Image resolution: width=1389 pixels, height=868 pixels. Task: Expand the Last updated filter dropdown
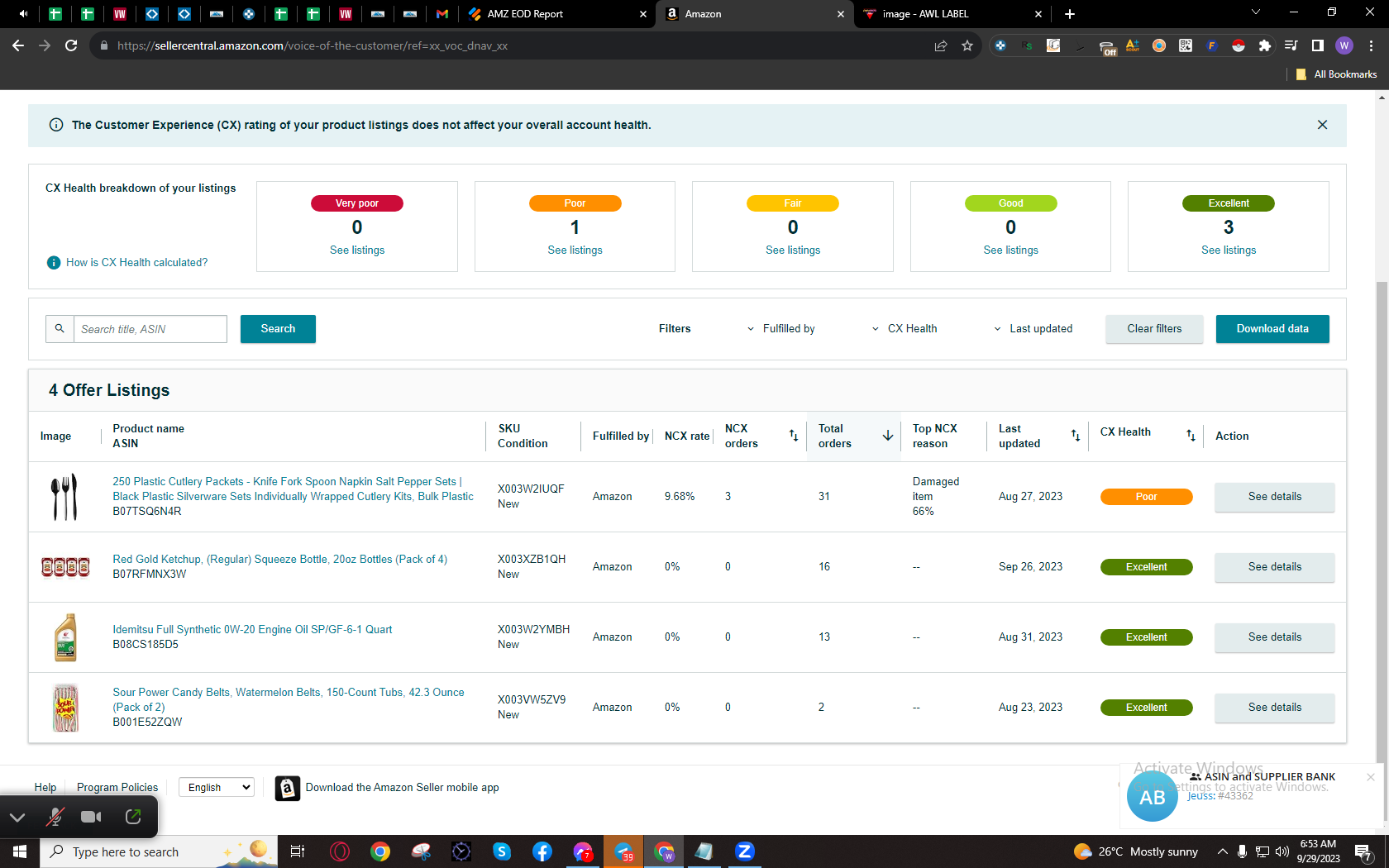pos(1033,329)
